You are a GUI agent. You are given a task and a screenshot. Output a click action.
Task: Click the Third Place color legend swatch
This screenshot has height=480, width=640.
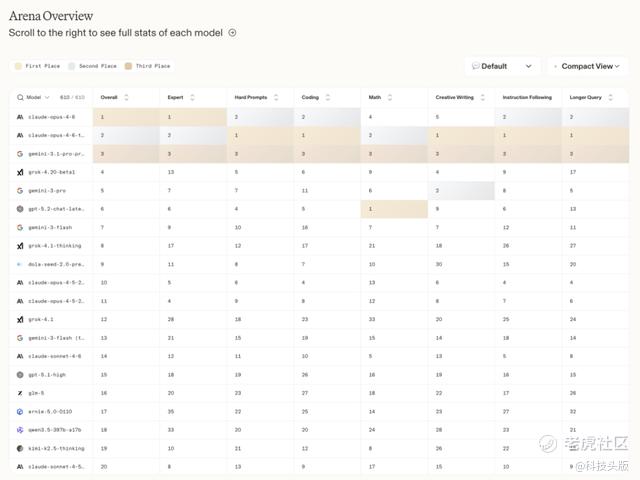pyautogui.click(x=128, y=66)
